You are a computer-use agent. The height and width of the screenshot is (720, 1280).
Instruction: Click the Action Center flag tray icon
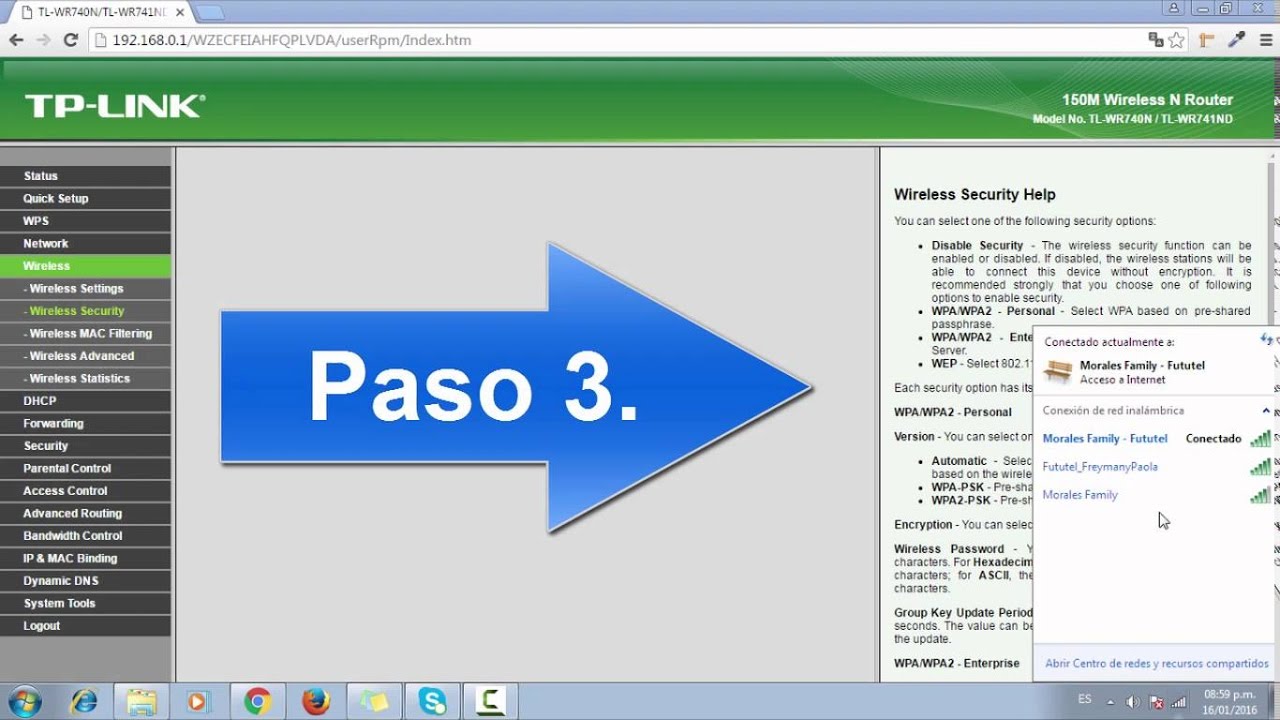(1155, 702)
